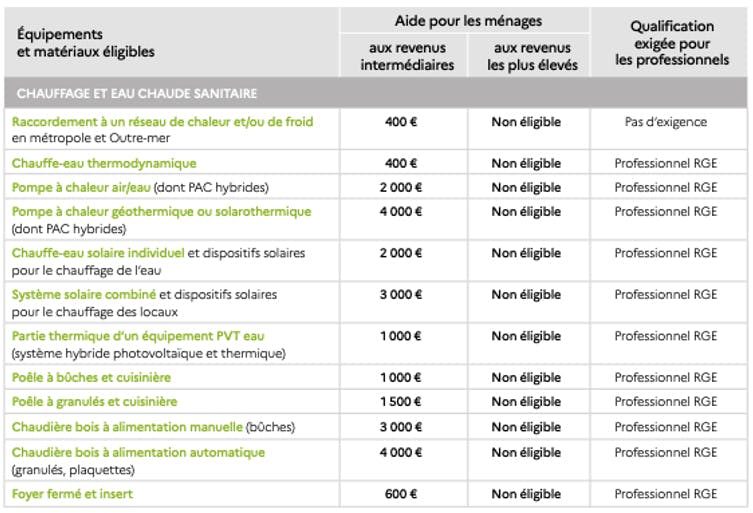753x513 pixels.
Task: Click 'Chaudière bois à alimentation automatique' text
Action: [x=138, y=452]
